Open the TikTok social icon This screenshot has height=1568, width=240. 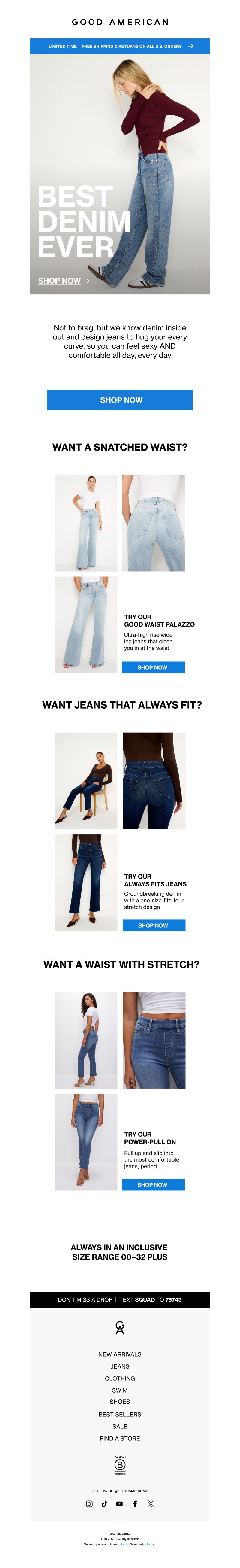(x=104, y=1503)
